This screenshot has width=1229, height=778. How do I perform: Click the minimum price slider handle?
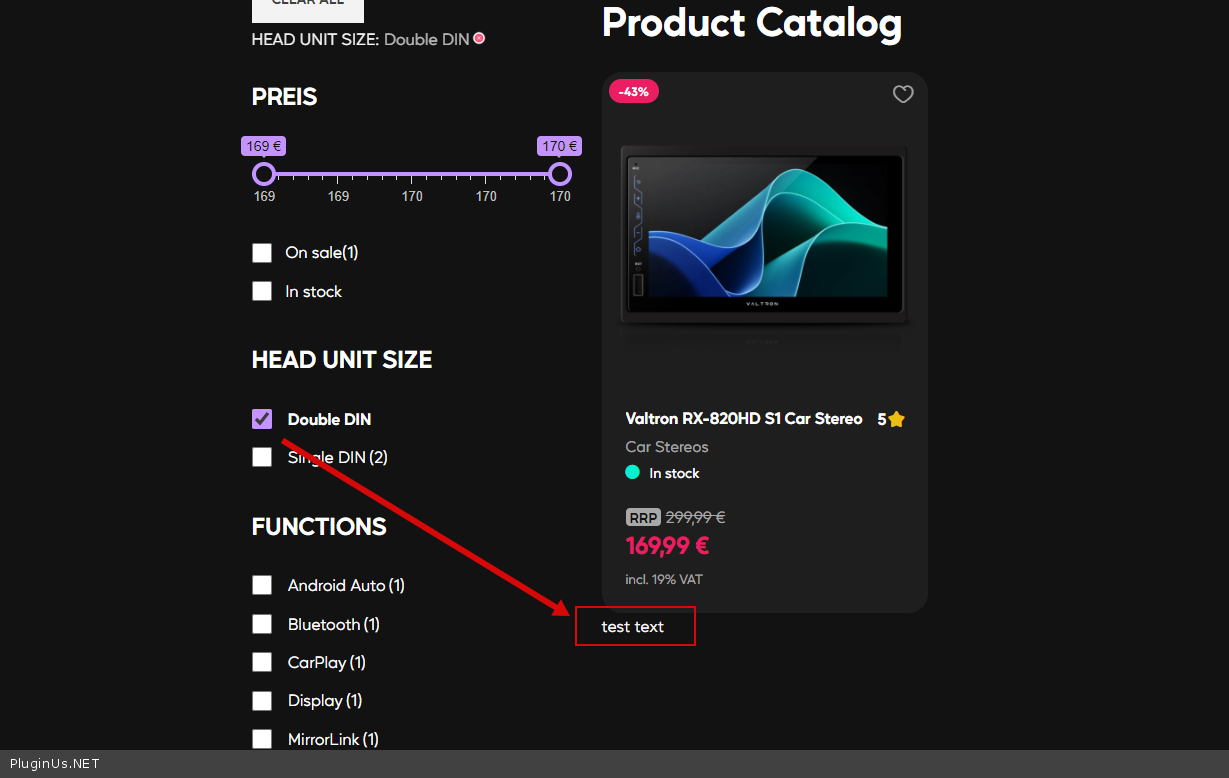pos(264,174)
